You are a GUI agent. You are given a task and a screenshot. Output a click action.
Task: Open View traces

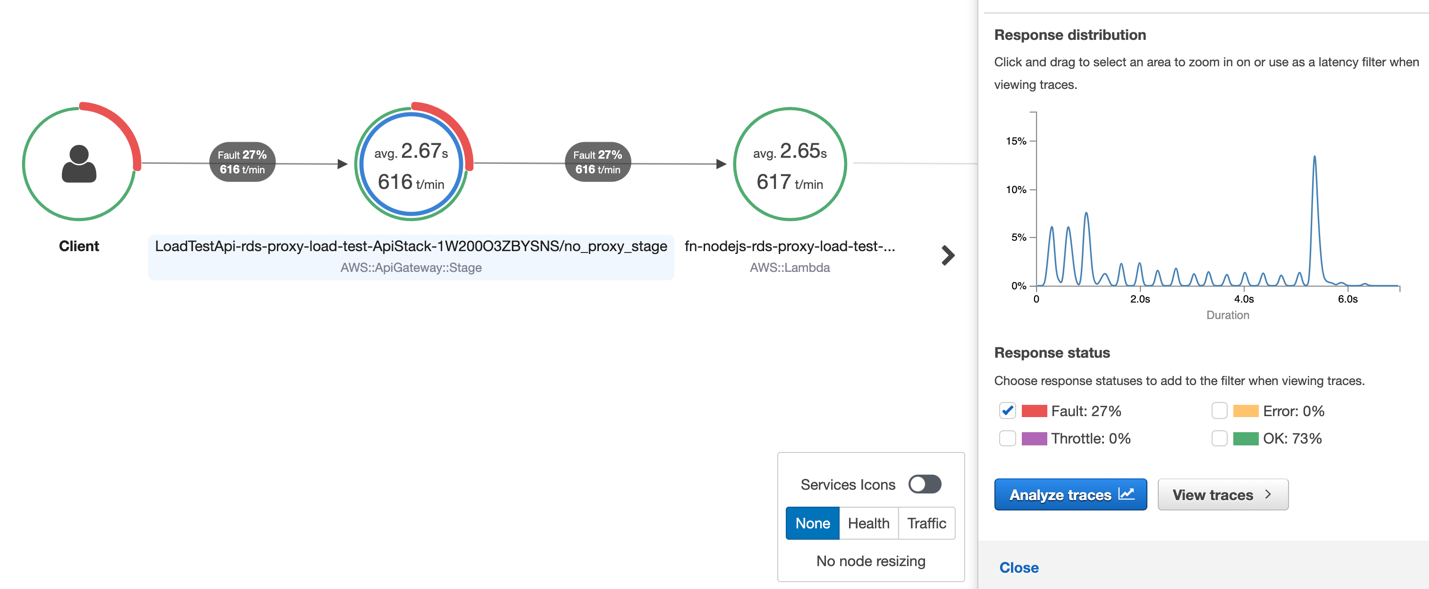coord(1222,494)
